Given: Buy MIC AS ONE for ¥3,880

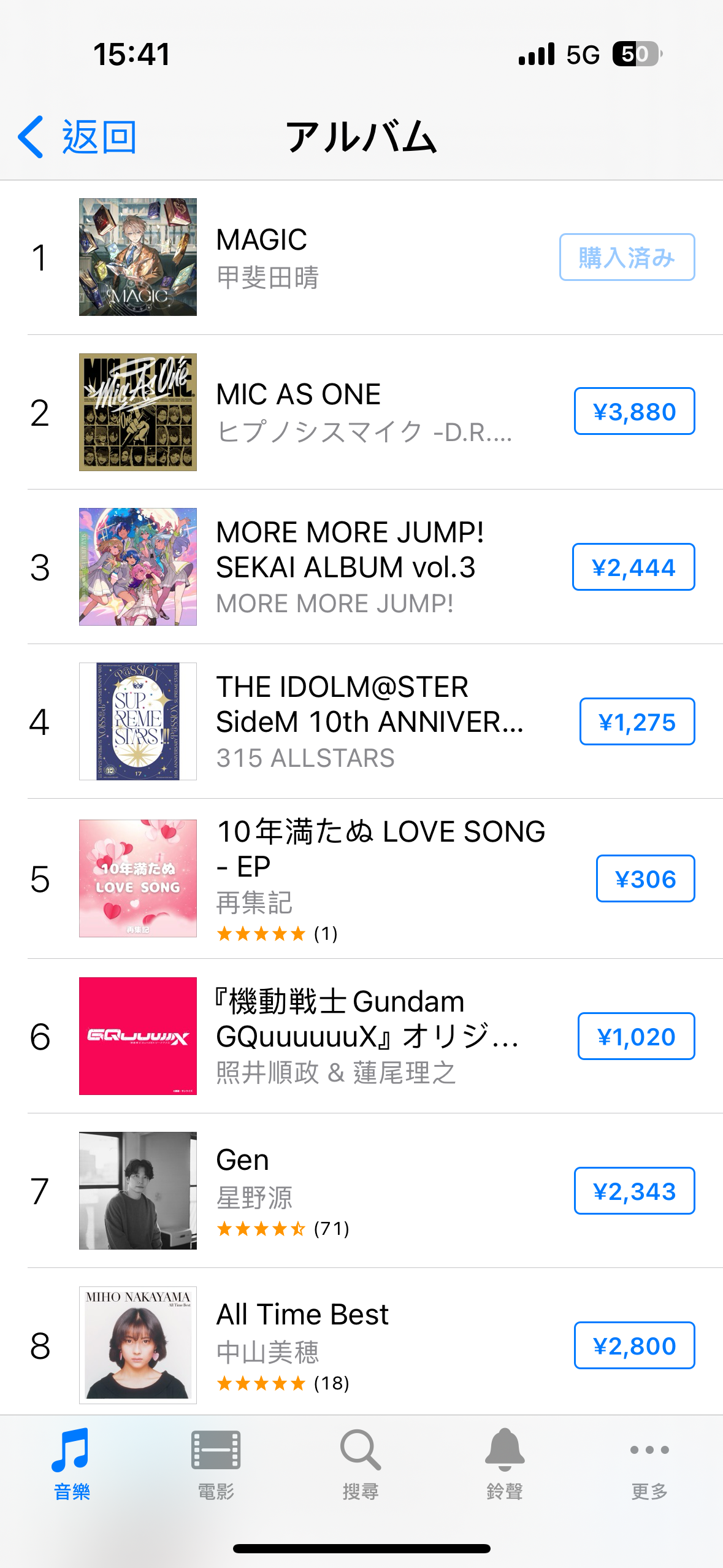Looking at the screenshot, I should (634, 411).
